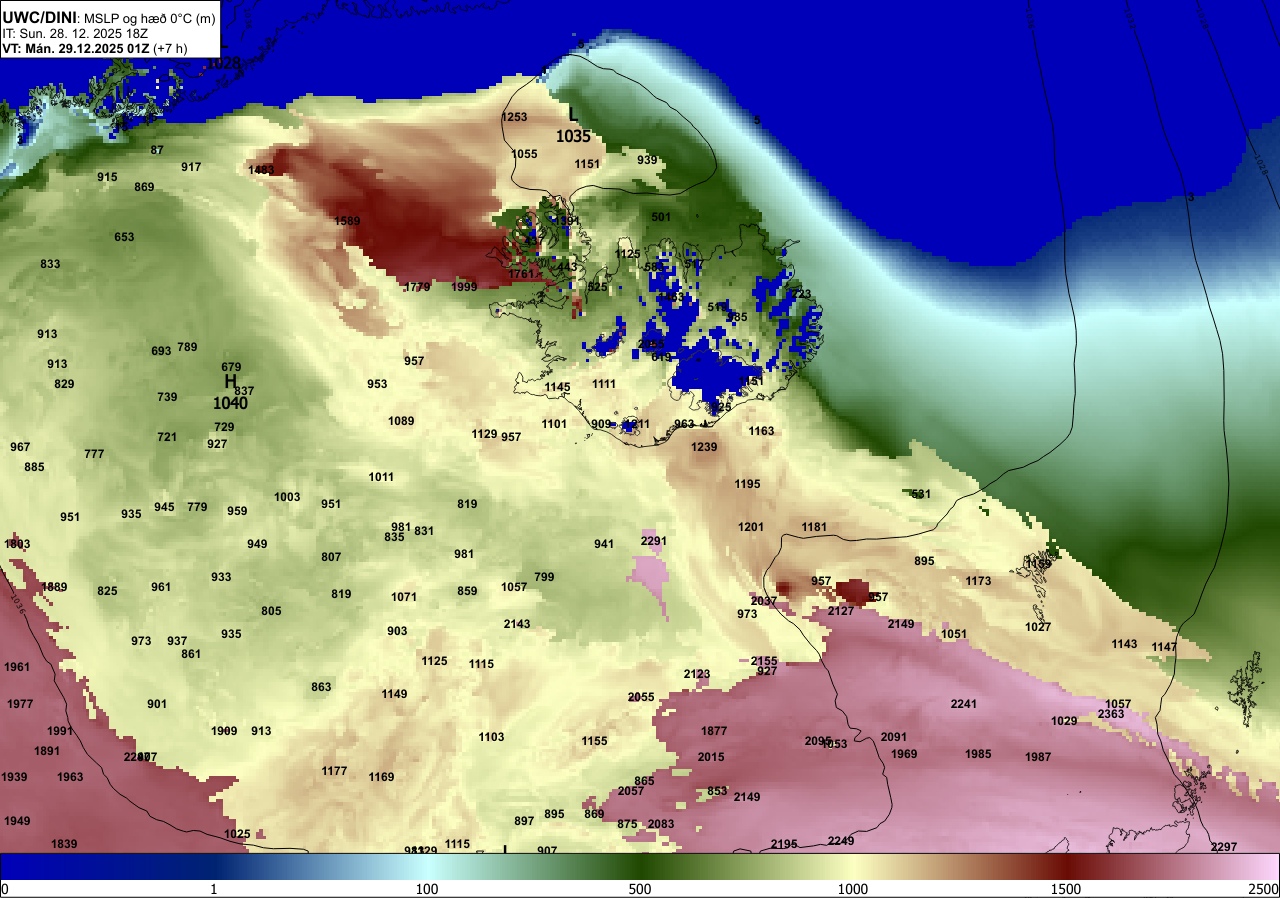Click the high pressure label 1040
Image resolution: width=1280 pixels, height=898 pixels.
coord(230,403)
